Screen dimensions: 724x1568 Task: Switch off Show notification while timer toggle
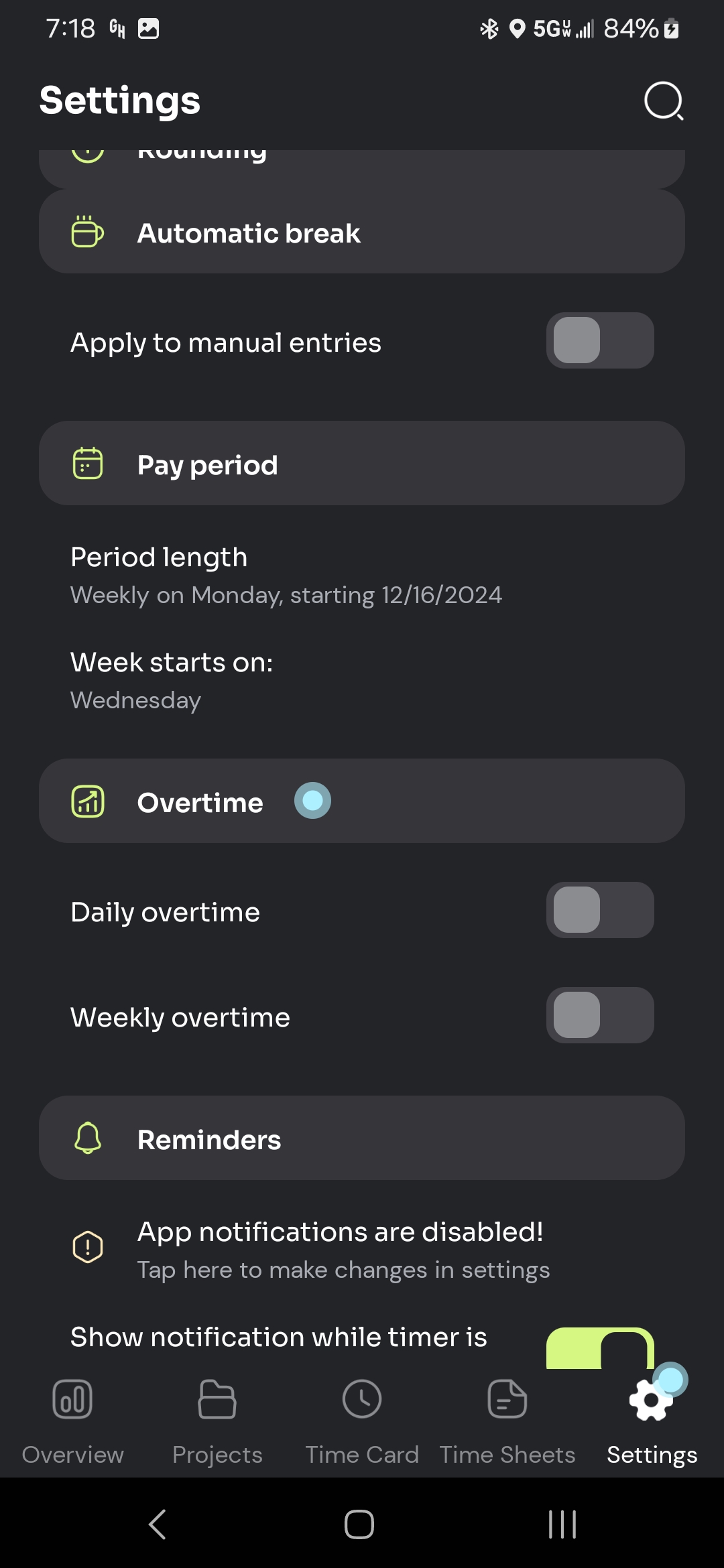[599, 1348]
